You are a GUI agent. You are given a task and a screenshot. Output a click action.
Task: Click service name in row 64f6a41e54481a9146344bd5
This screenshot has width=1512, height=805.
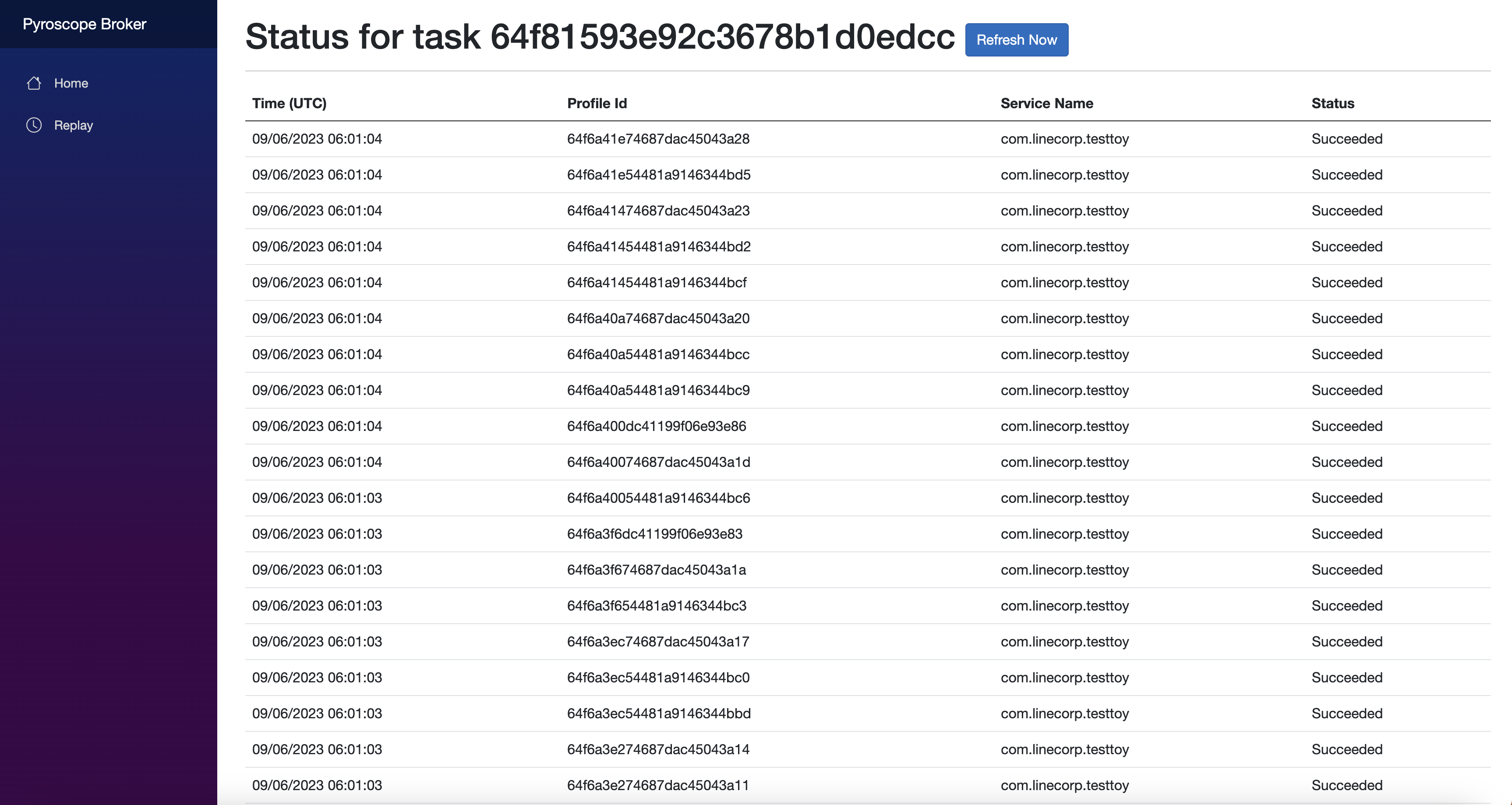tap(1065, 175)
